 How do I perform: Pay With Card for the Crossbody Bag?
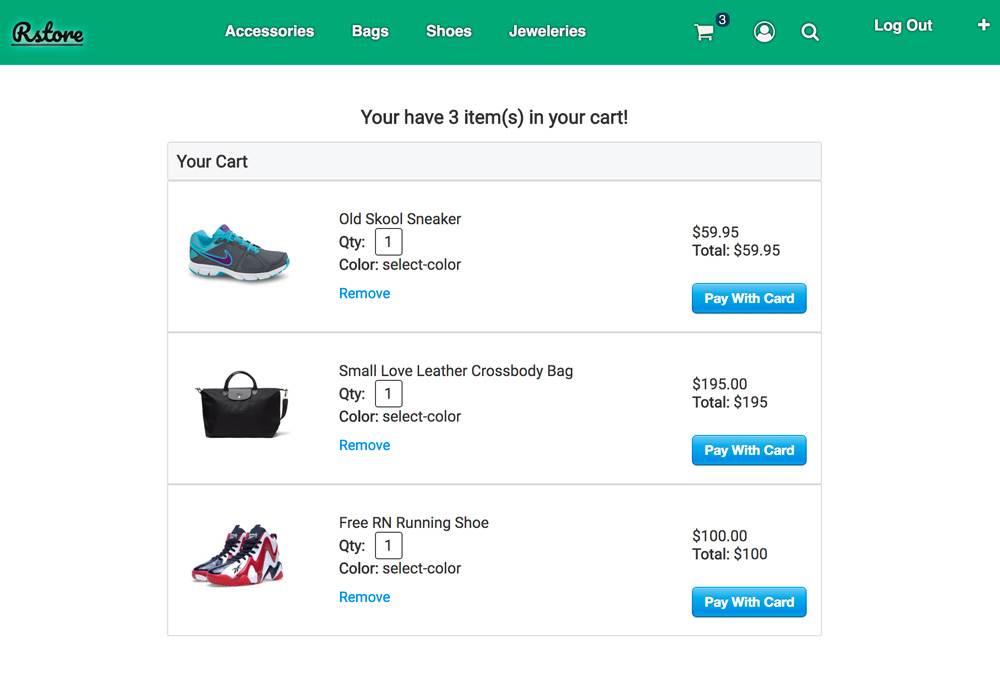(x=749, y=450)
